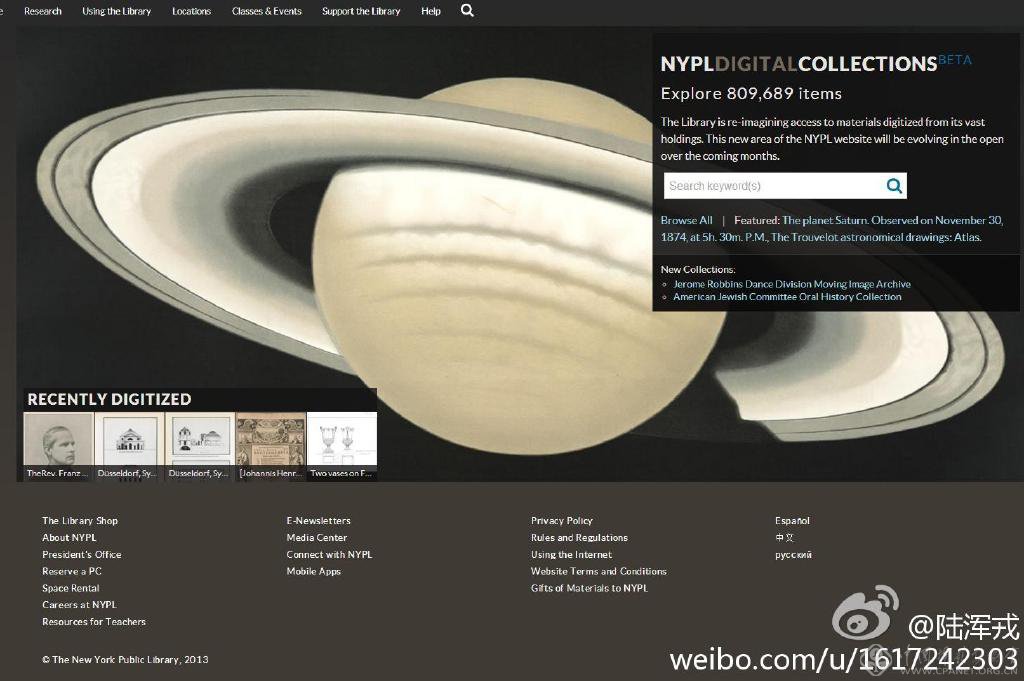1024x681 pixels.
Task: Open President's Office footer link
Action: [82, 554]
